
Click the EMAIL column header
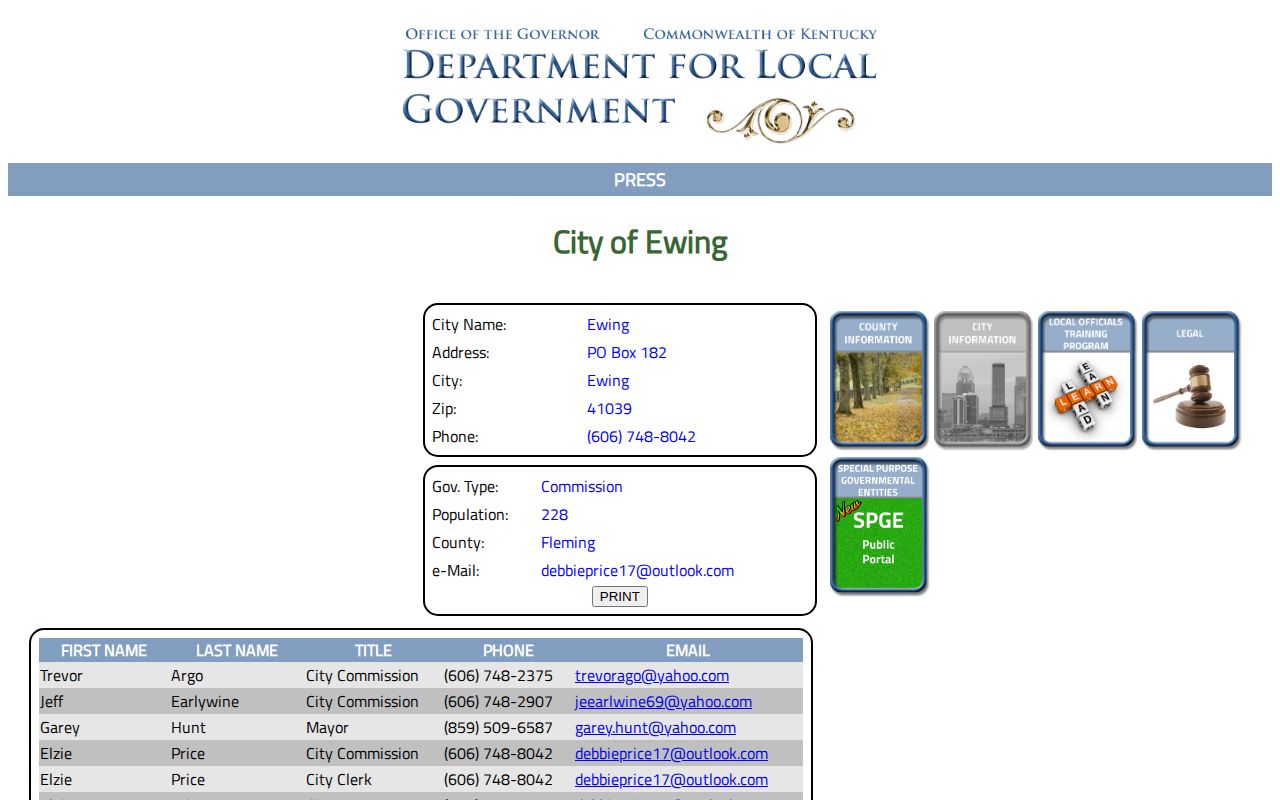[x=688, y=650]
